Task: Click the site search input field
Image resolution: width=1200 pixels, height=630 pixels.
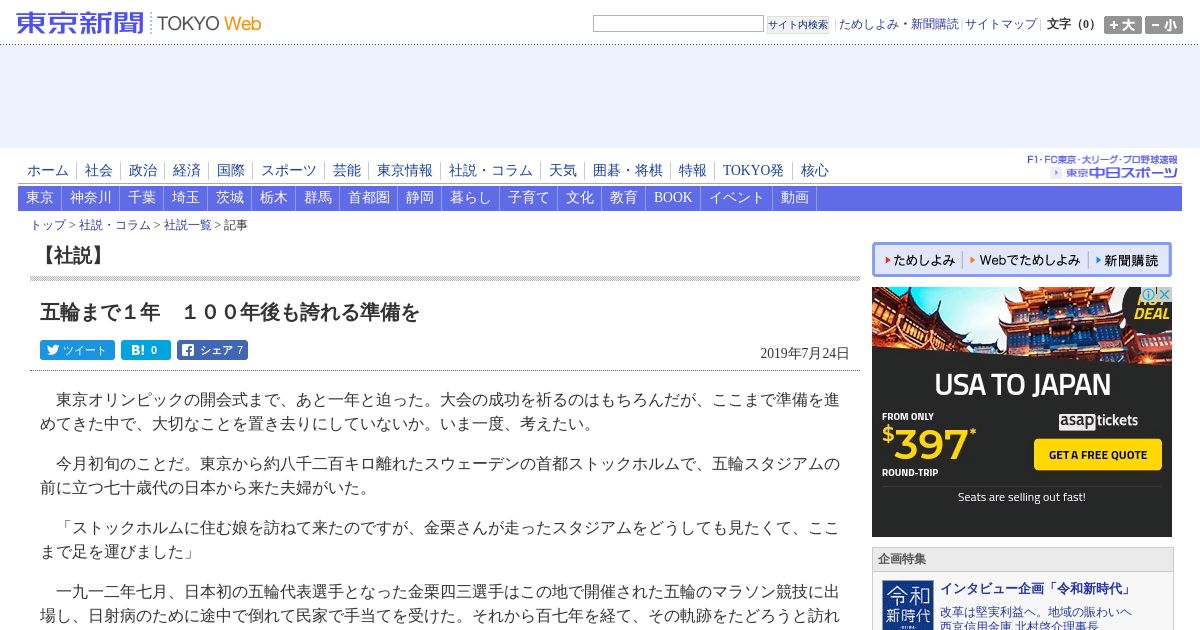Action: click(x=678, y=24)
